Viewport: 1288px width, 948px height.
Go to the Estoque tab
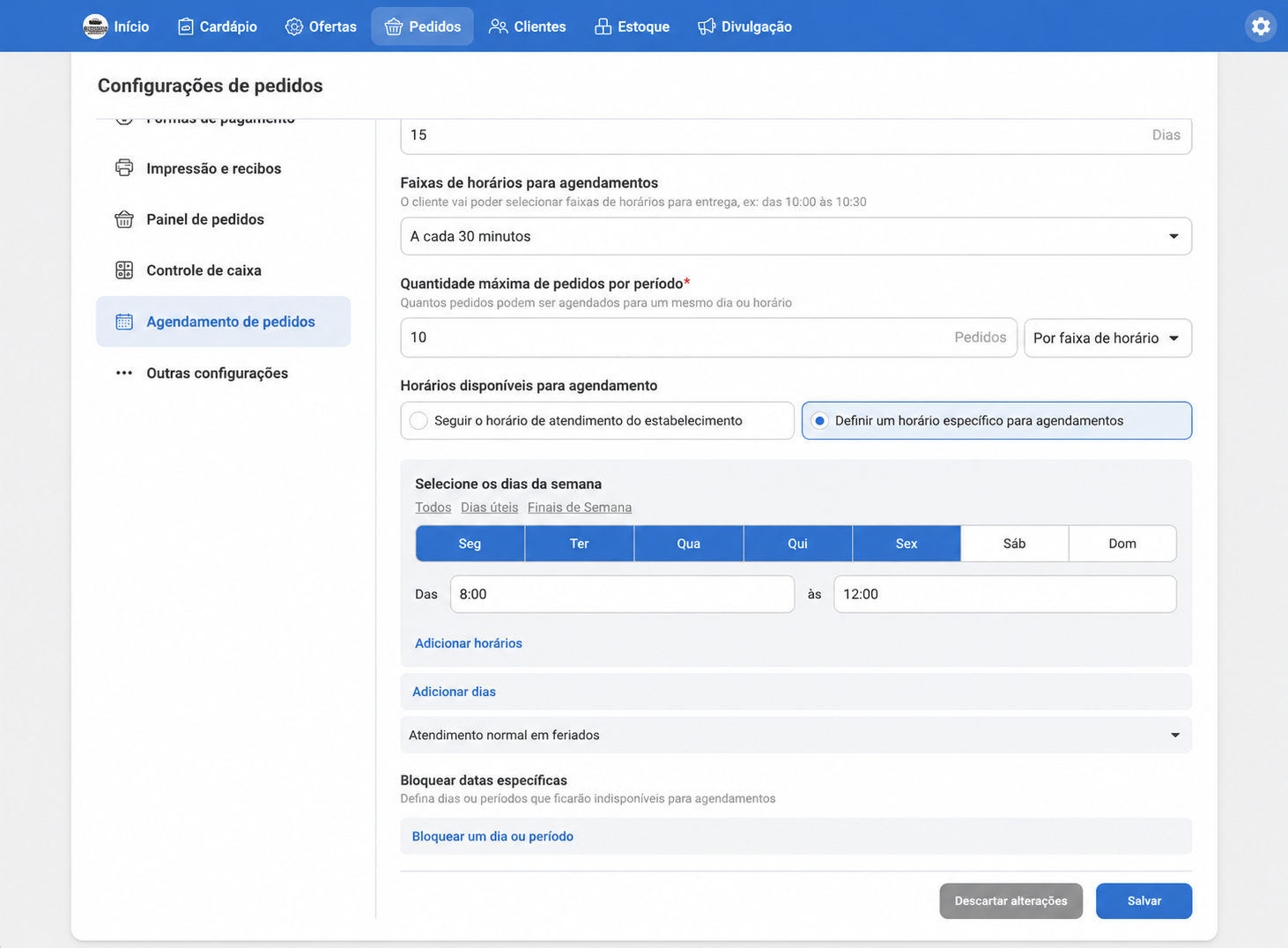pos(633,26)
